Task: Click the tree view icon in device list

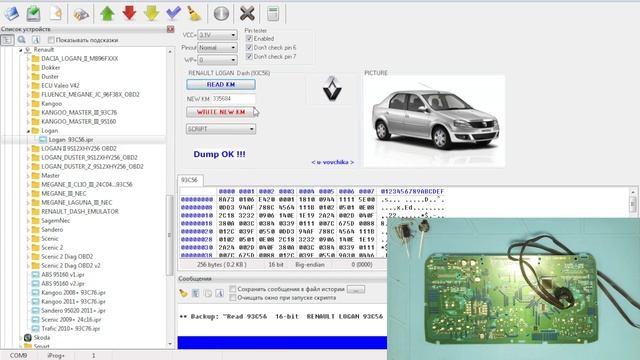Action: pyautogui.click(x=7, y=40)
